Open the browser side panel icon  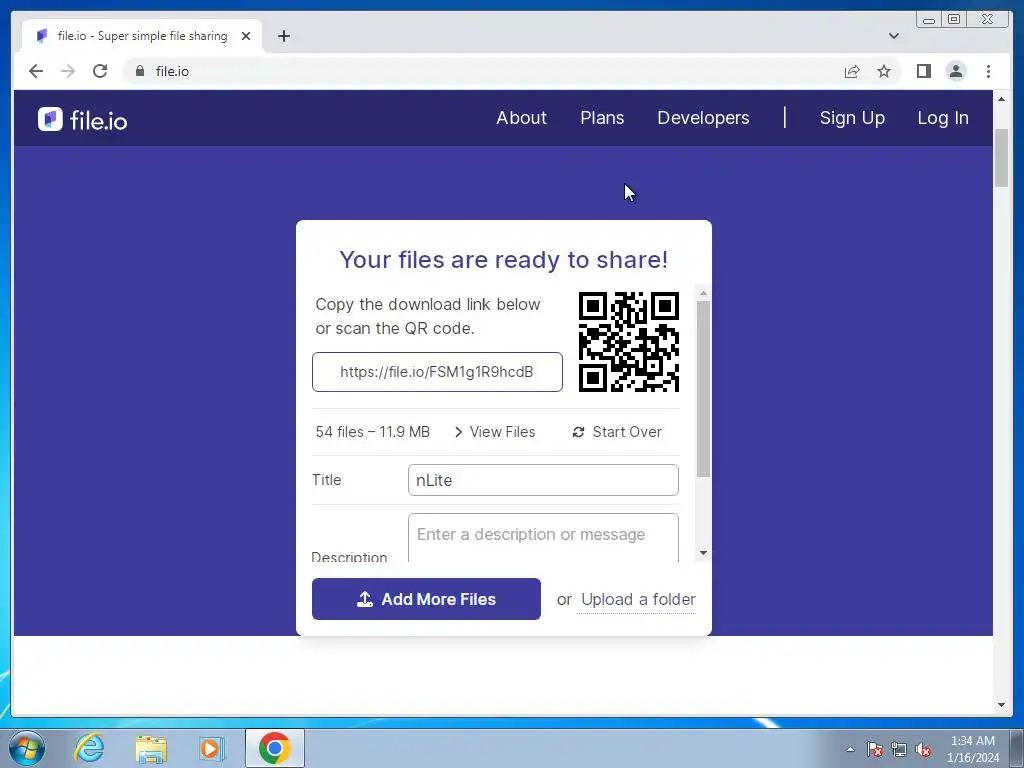click(923, 71)
